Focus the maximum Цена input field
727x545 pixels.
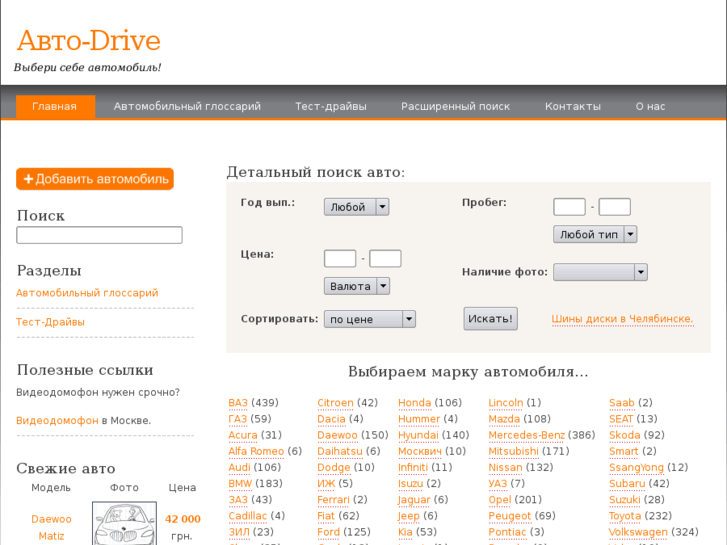click(385, 258)
